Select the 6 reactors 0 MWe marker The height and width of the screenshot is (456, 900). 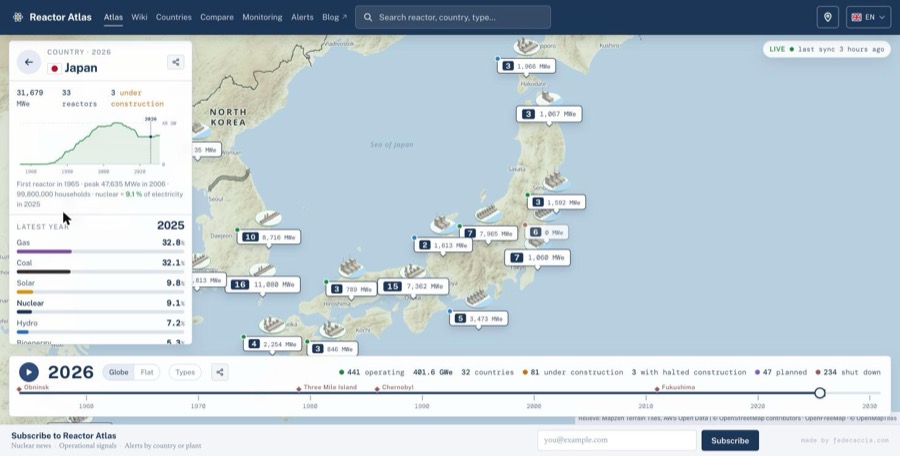click(x=546, y=232)
